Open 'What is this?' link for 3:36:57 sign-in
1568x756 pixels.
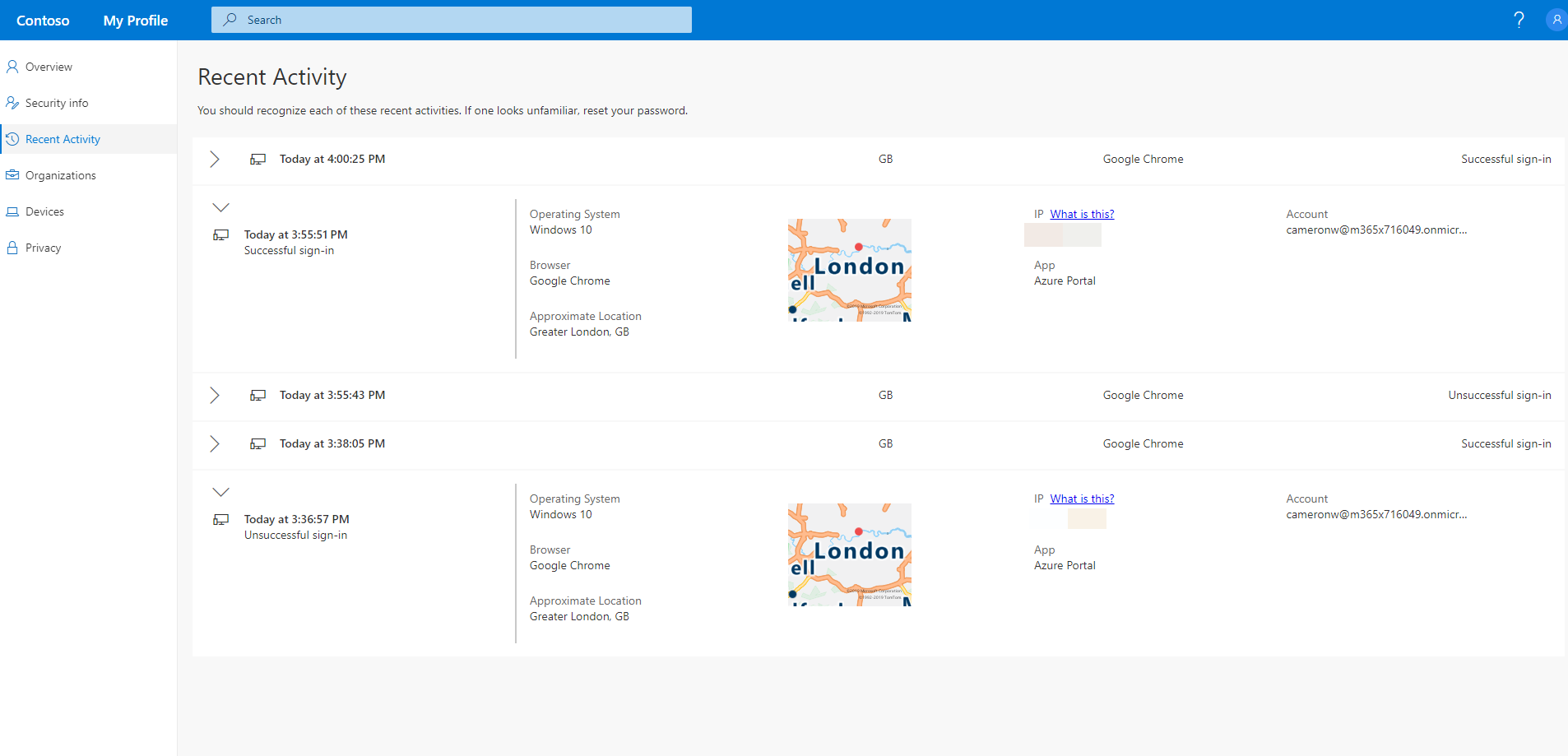click(x=1082, y=499)
